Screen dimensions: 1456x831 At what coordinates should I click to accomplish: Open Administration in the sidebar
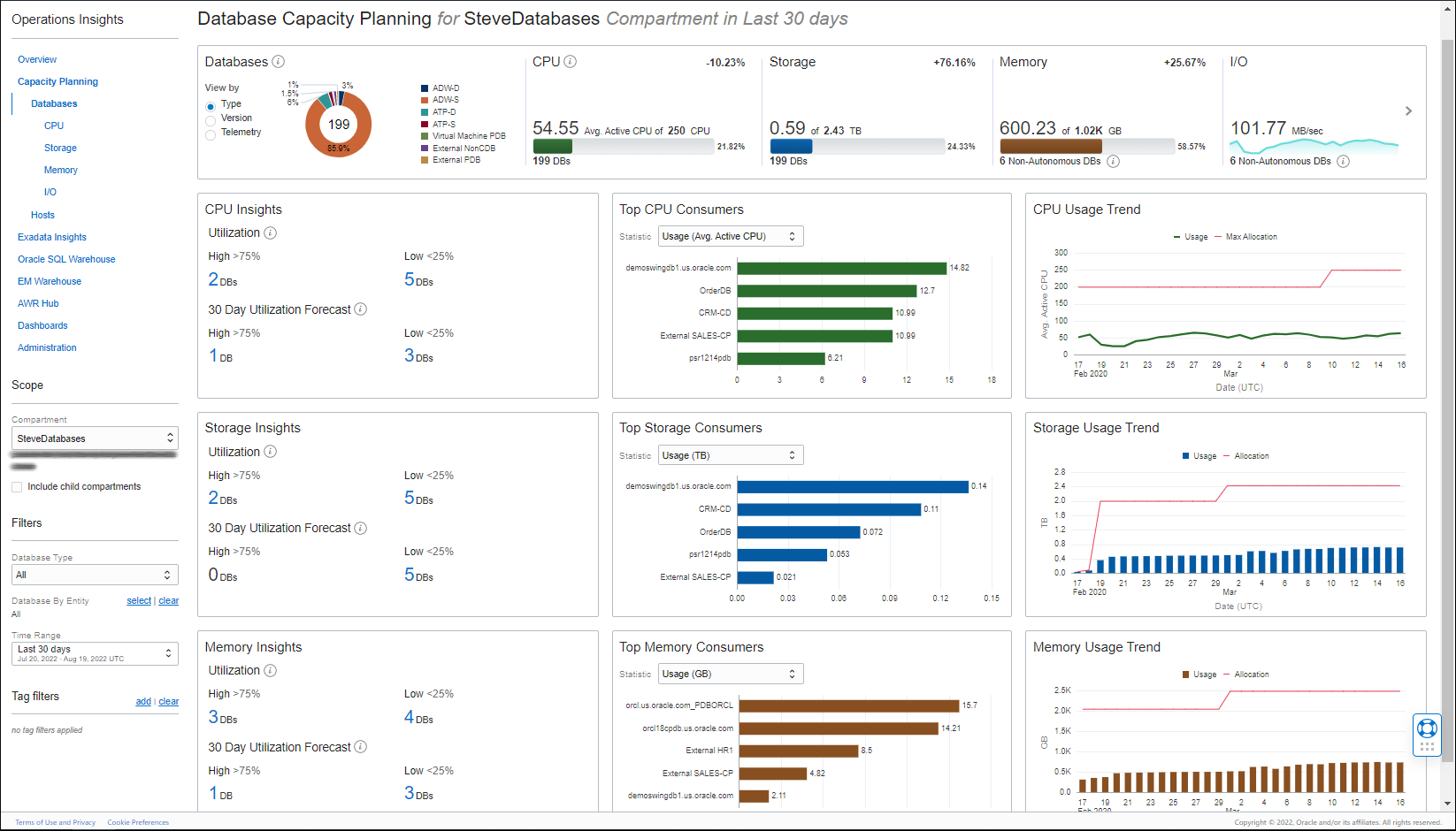click(x=47, y=347)
